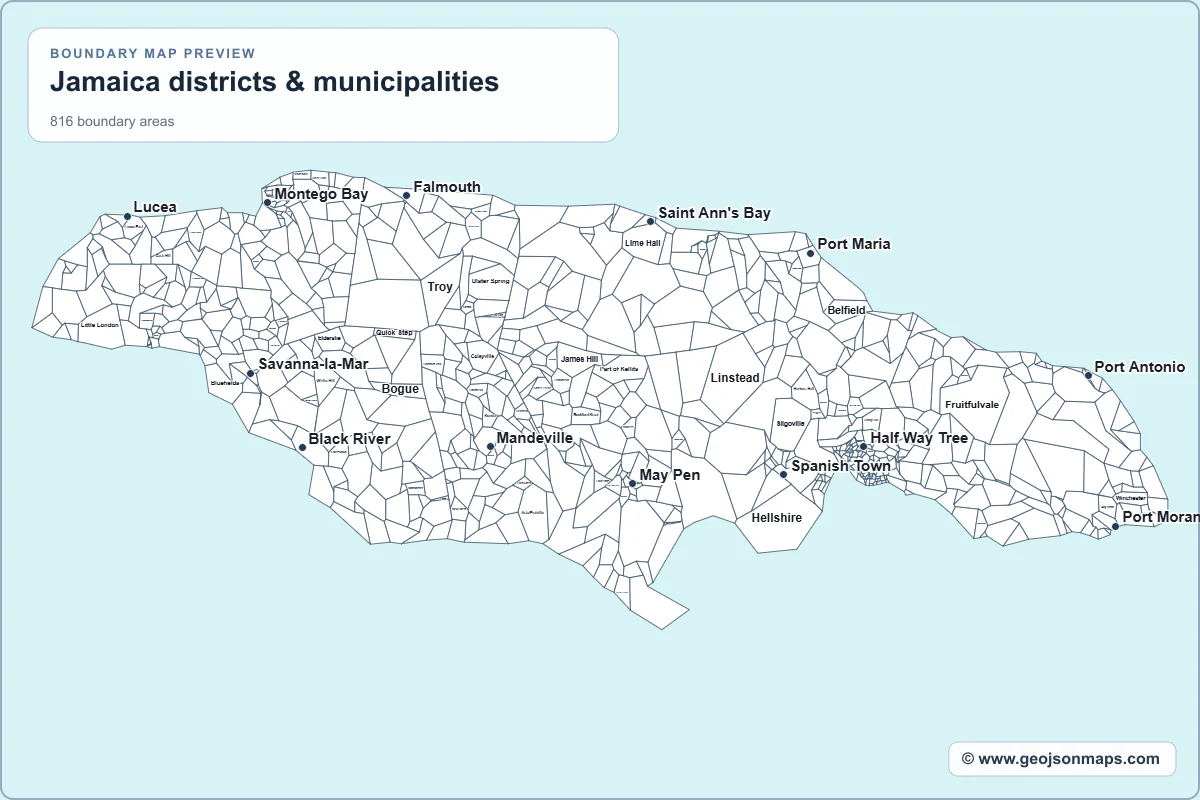Select the Belfield district label
1200x800 pixels.
[846, 310]
